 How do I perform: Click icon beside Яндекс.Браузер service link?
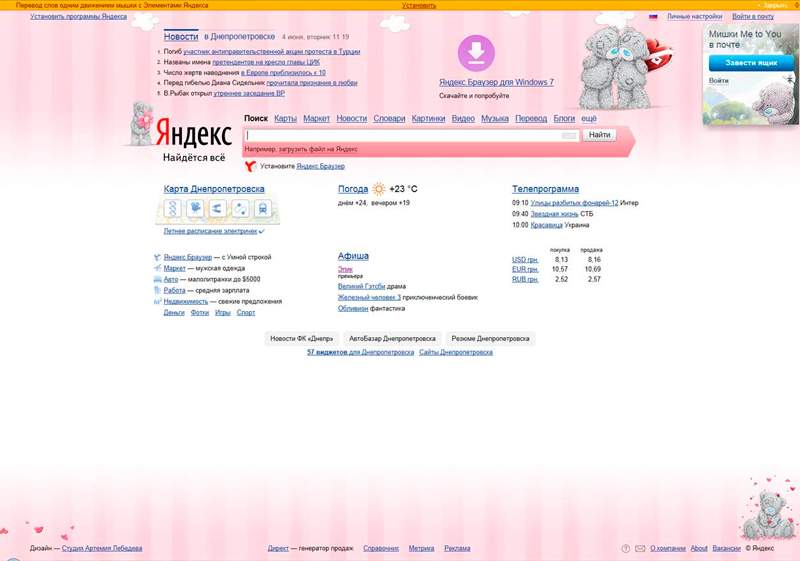pos(157,258)
